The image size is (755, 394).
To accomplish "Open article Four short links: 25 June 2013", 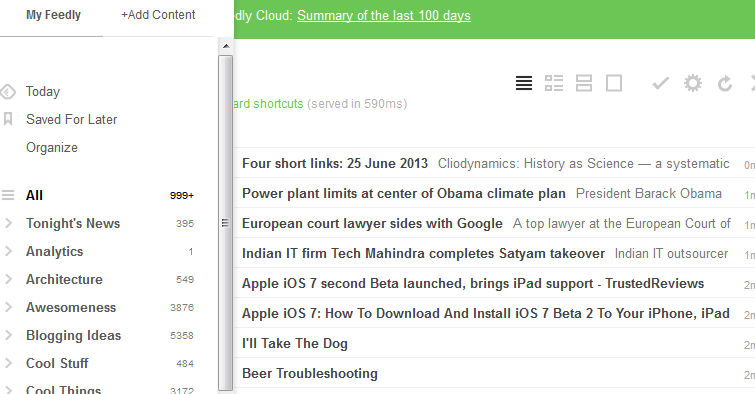I will [x=335, y=163].
